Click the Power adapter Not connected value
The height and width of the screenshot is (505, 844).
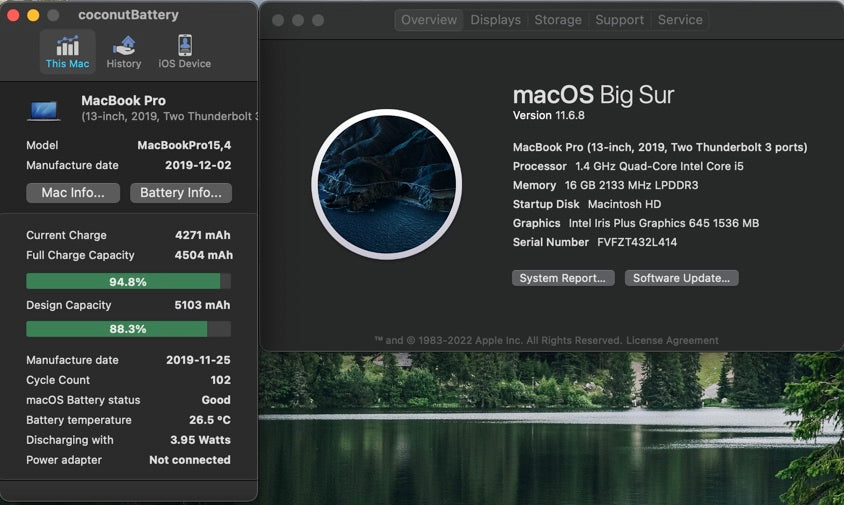(x=190, y=460)
